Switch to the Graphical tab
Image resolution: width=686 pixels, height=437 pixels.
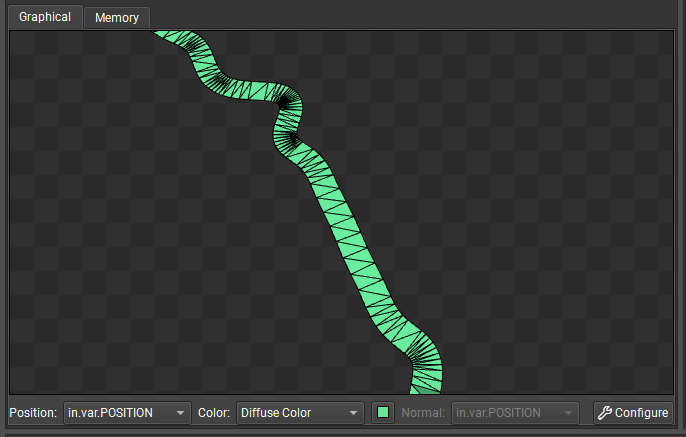45,17
